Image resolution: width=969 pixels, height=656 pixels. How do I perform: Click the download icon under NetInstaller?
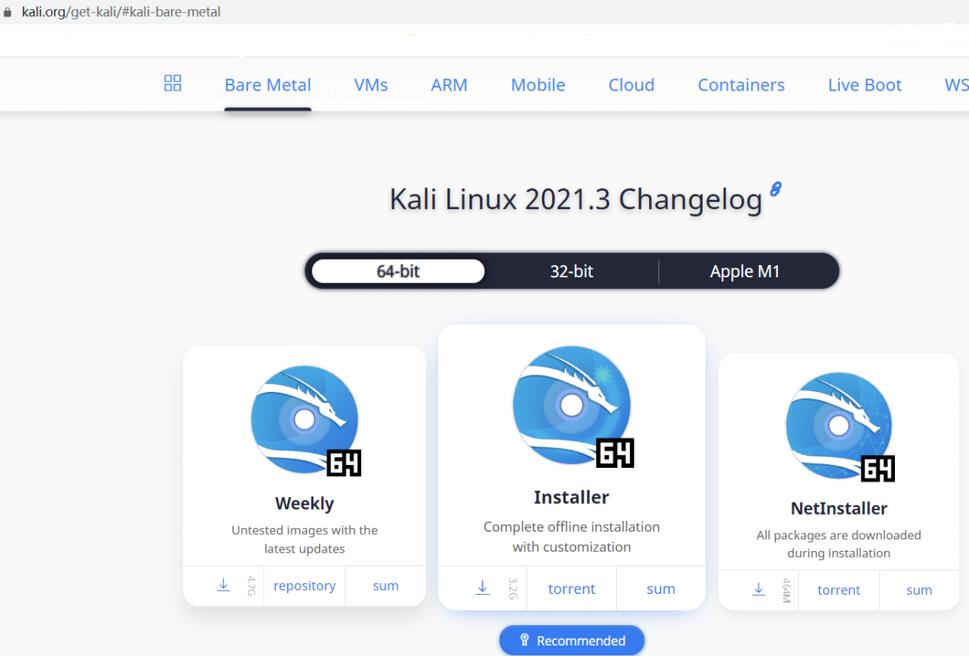759,589
